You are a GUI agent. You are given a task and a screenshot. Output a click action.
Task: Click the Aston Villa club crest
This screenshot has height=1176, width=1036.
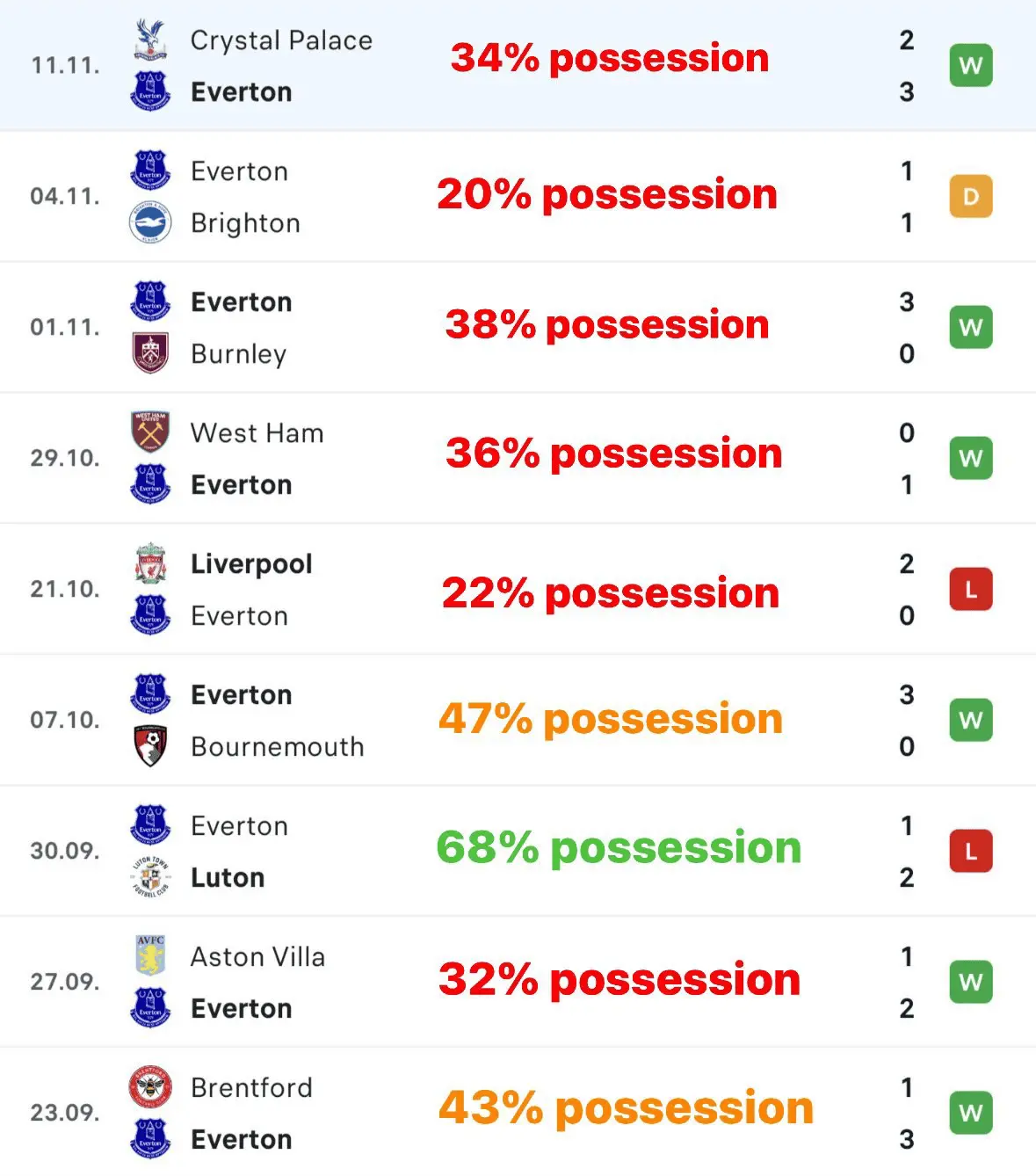[150, 955]
